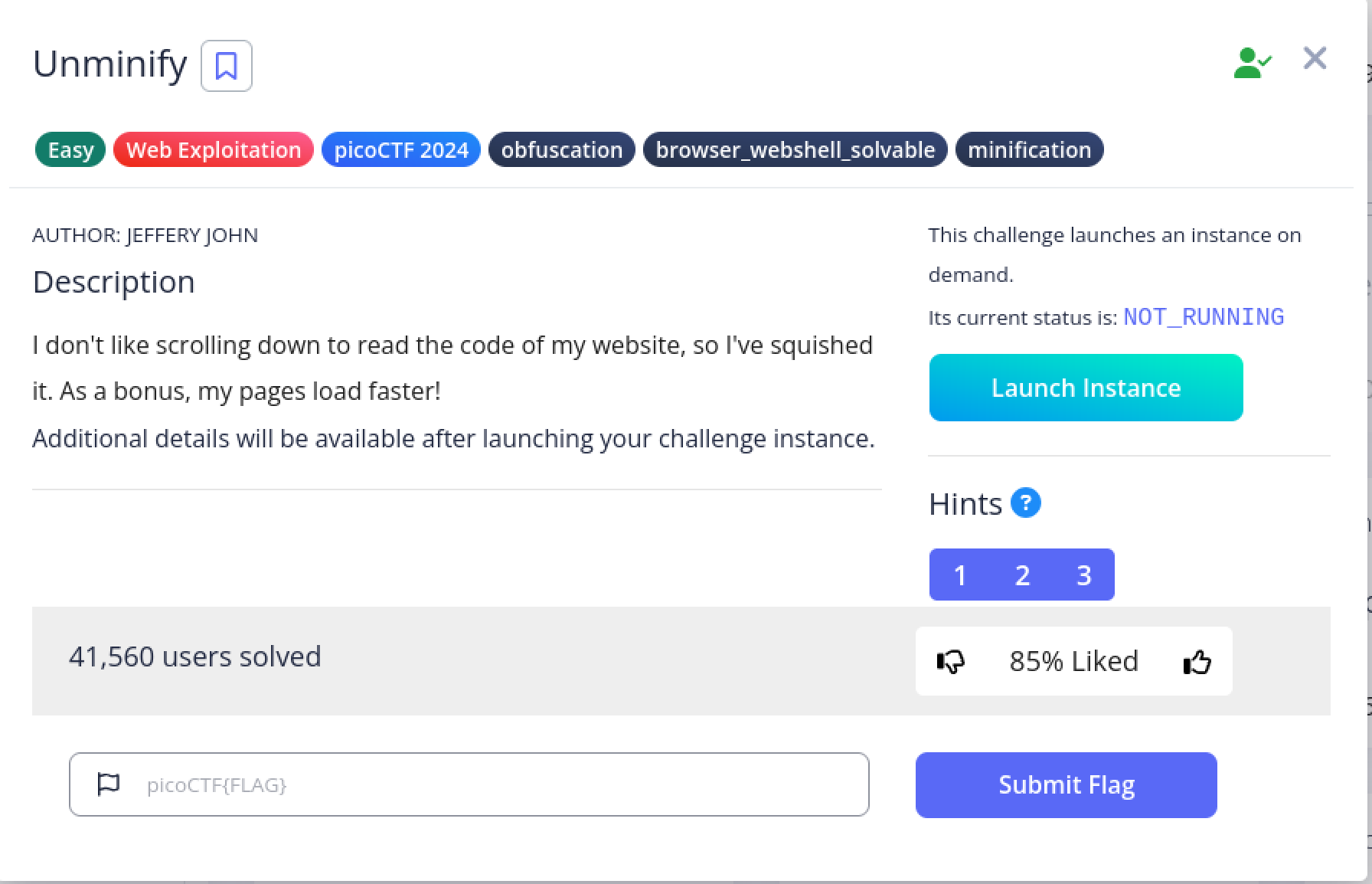This screenshot has height=884, width=1372.
Task: Reveal hint number 1
Action: [960, 575]
